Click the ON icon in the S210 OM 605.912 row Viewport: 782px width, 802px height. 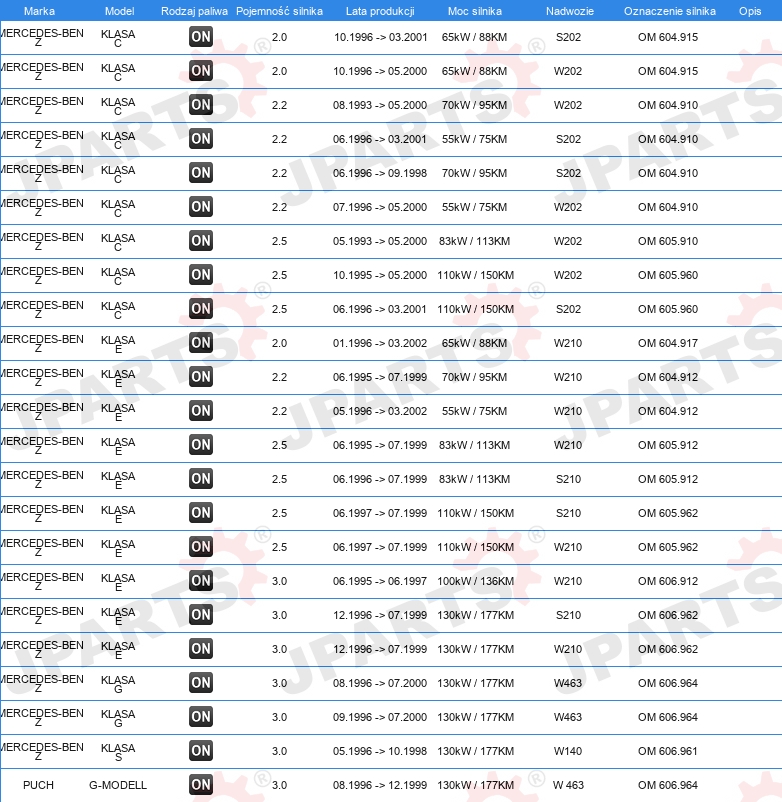click(x=200, y=479)
